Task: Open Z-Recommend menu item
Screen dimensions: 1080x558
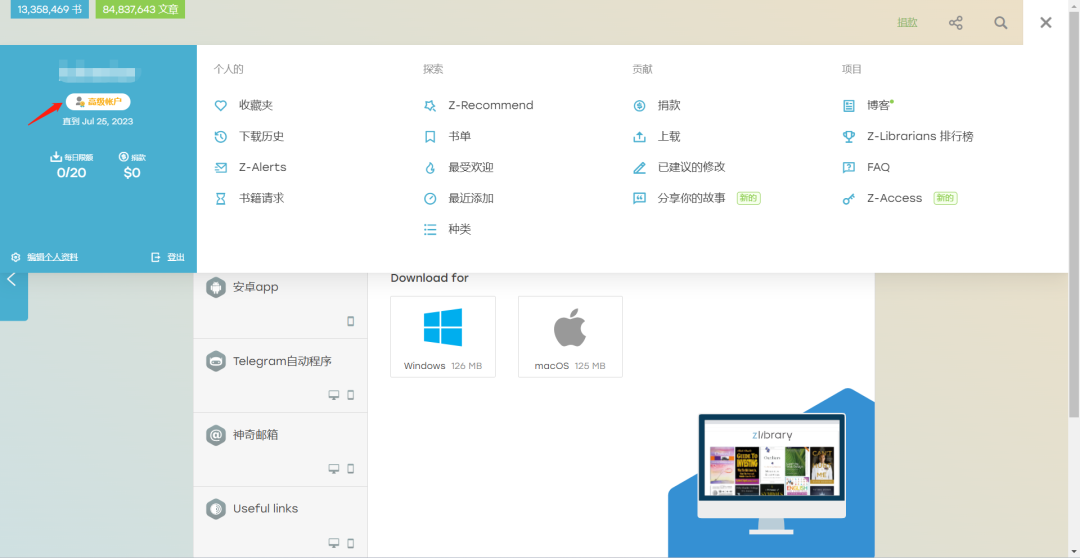Action: tap(490, 105)
